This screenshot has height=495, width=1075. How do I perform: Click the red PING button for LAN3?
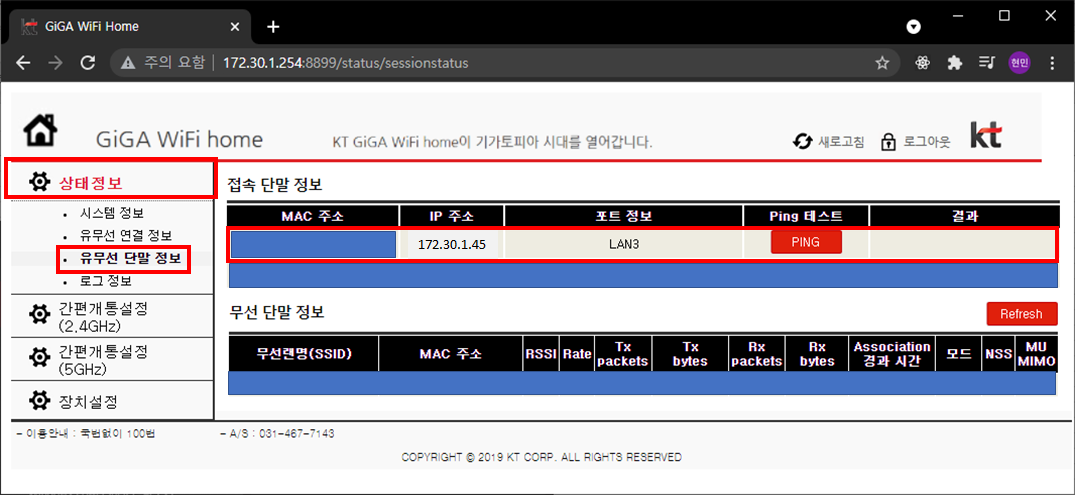tap(806, 242)
